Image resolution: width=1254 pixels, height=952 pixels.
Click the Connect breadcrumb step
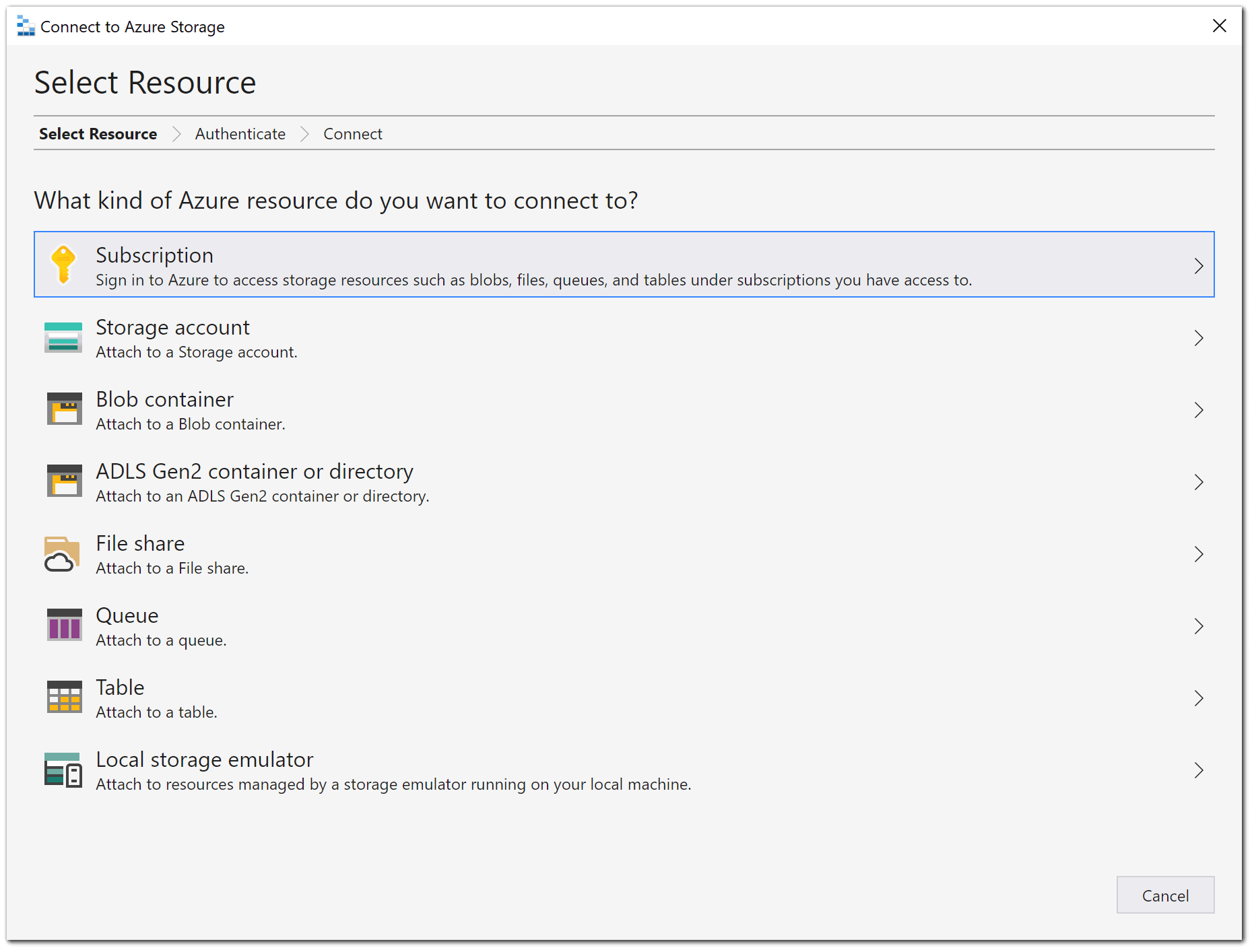(352, 133)
